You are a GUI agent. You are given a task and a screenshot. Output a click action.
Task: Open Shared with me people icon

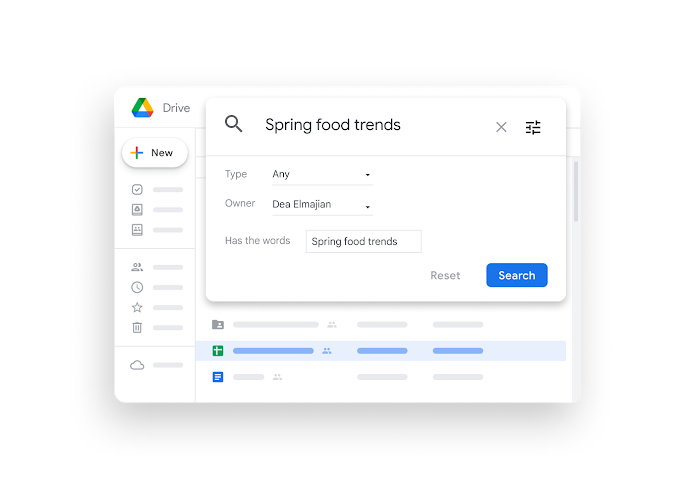click(137, 267)
